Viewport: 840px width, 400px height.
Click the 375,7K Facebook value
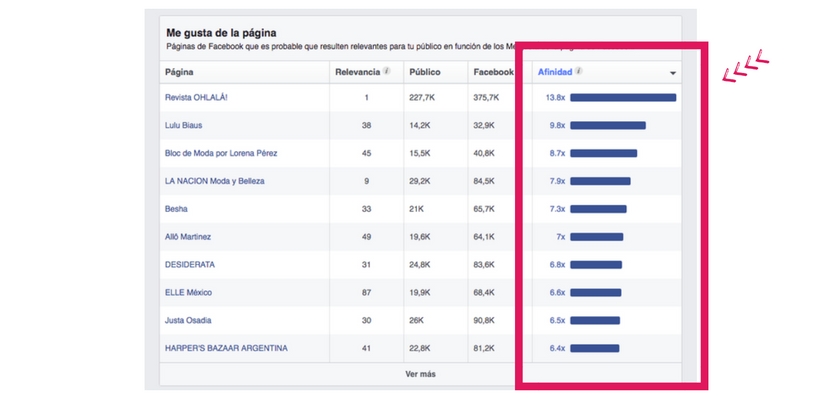(x=486, y=97)
